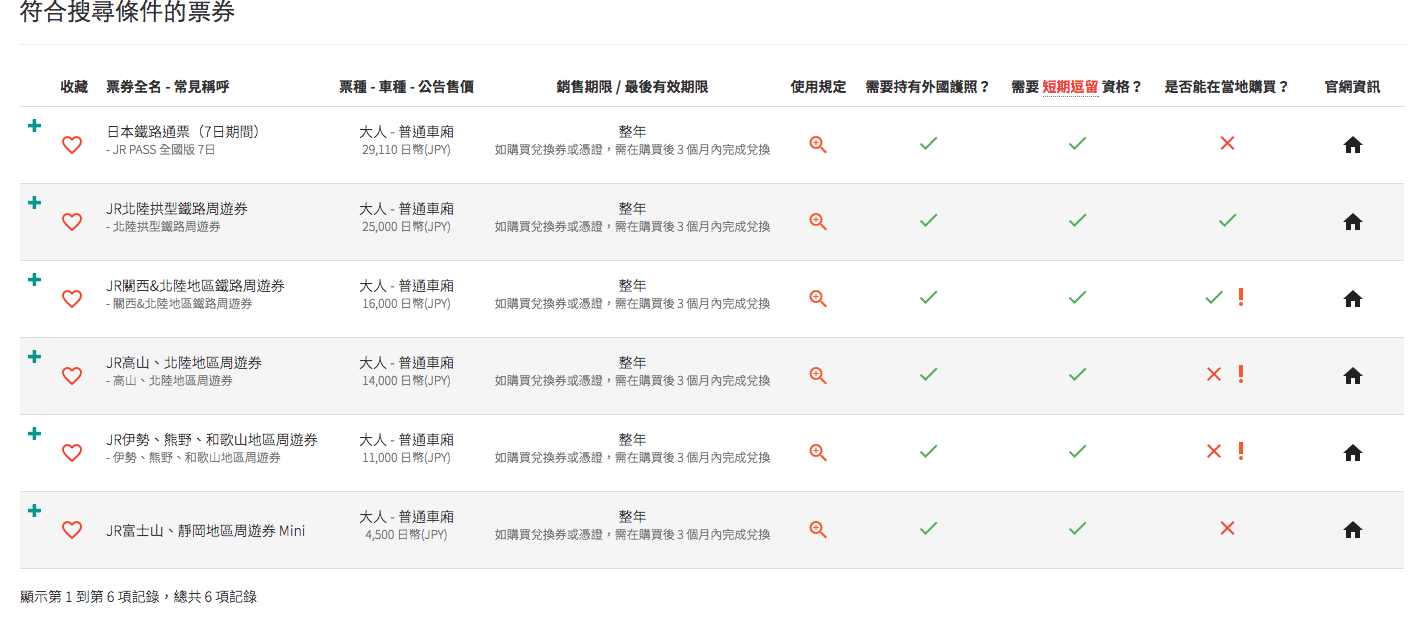This screenshot has width=1414, height=635.
Task: Expand the JR富士山、靜岡地區周遊券 Mini row
Action: (x=34, y=511)
